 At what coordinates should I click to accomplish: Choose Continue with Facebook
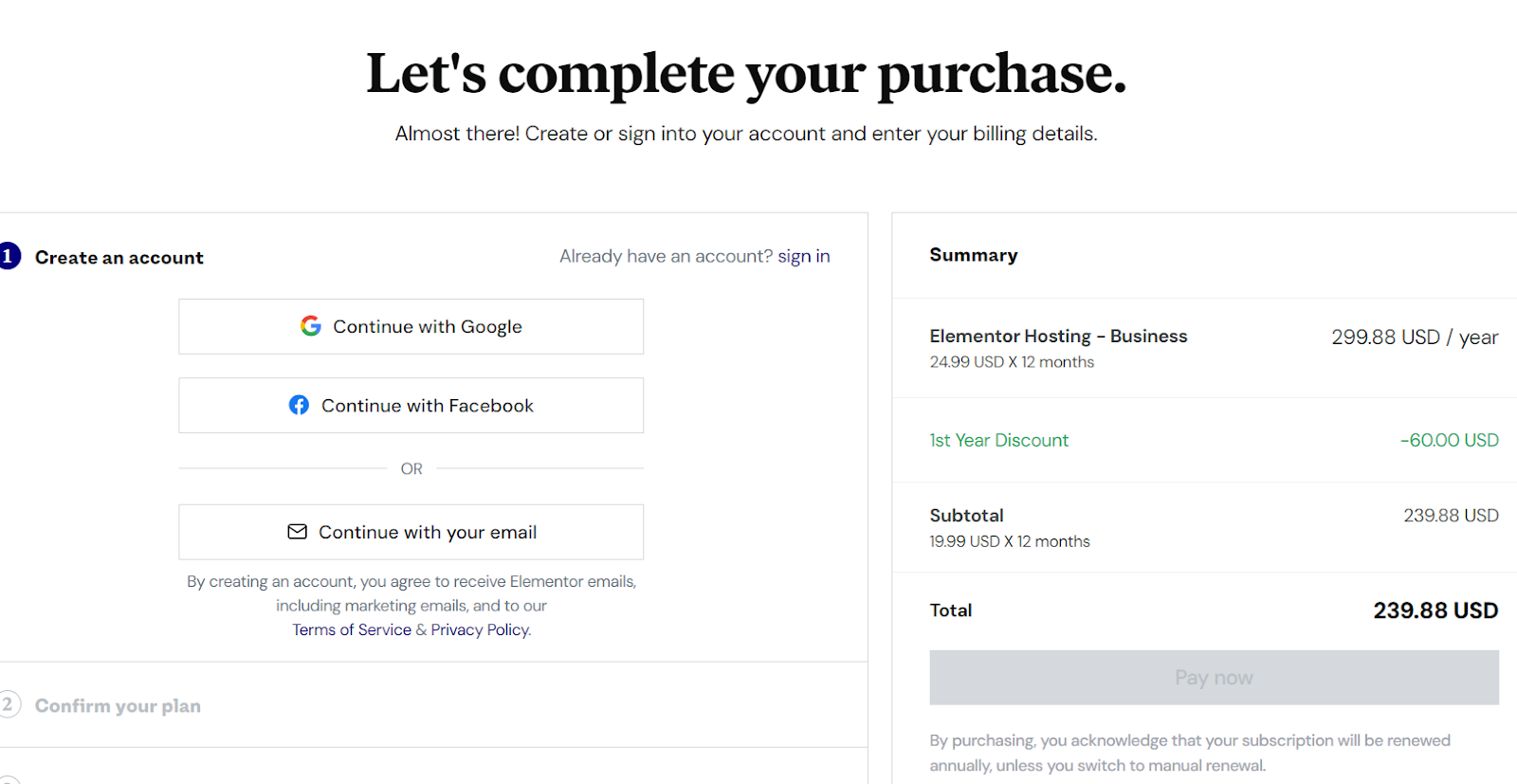click(x=411, y=406)
